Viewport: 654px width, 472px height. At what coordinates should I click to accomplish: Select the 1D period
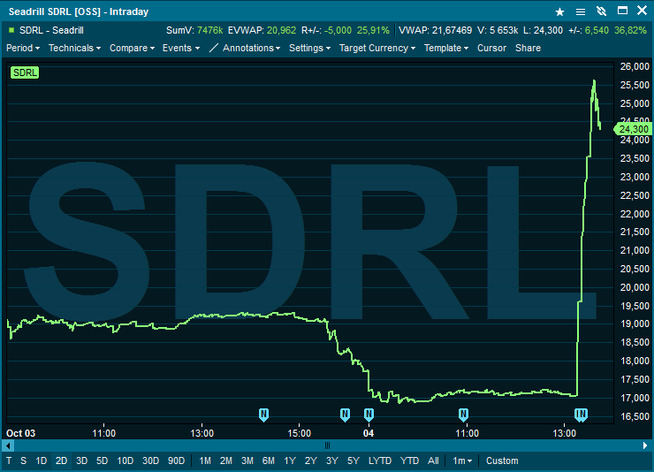click(x=41, y=461)
